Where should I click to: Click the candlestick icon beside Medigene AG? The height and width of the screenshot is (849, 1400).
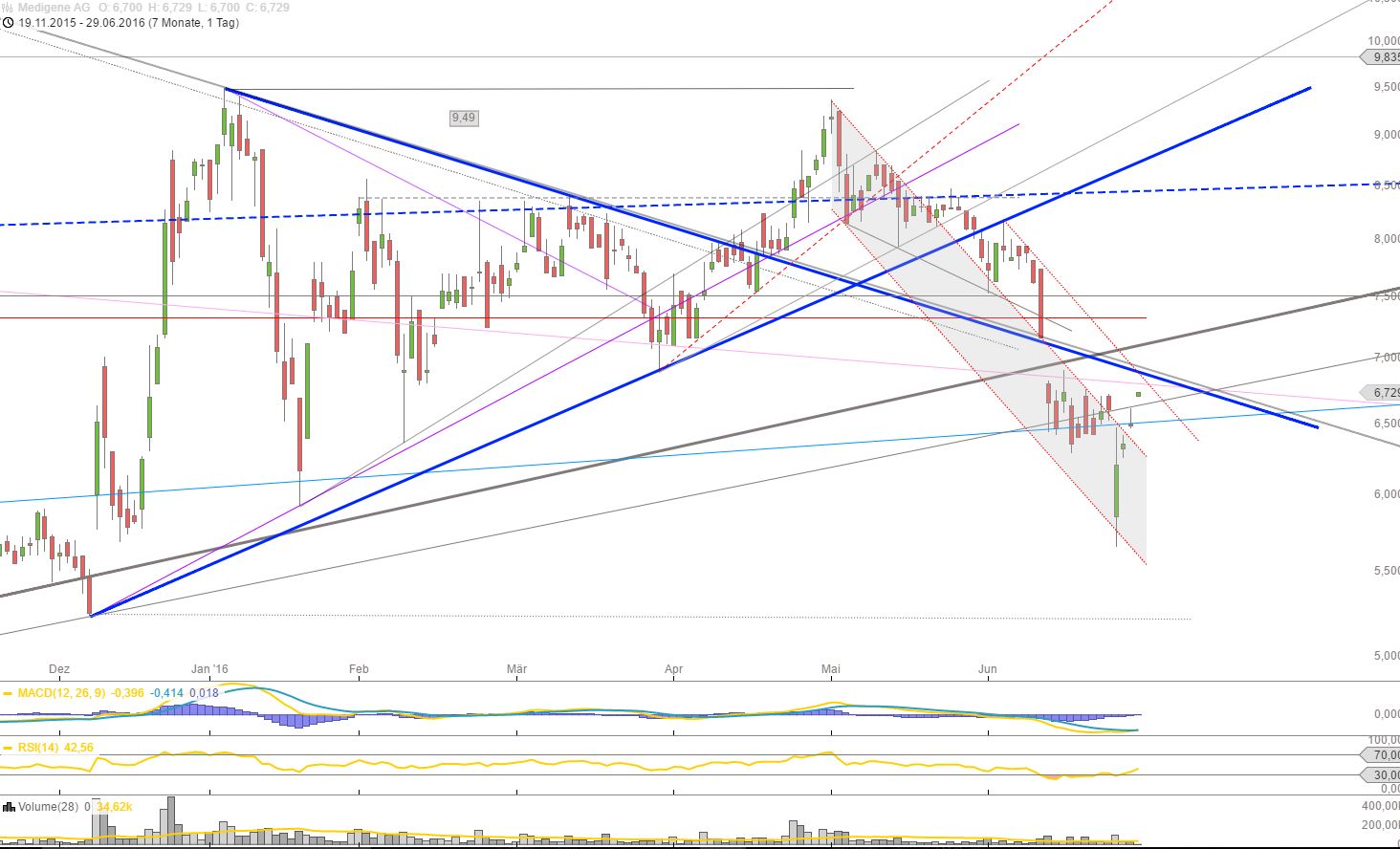click(x=7, y=8)
